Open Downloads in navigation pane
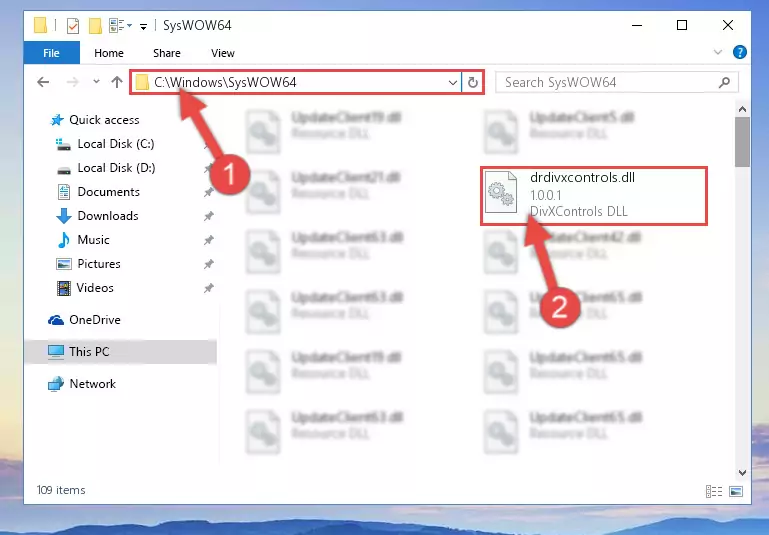The width and height of the screenshot is (769, 535). point(108,216)
